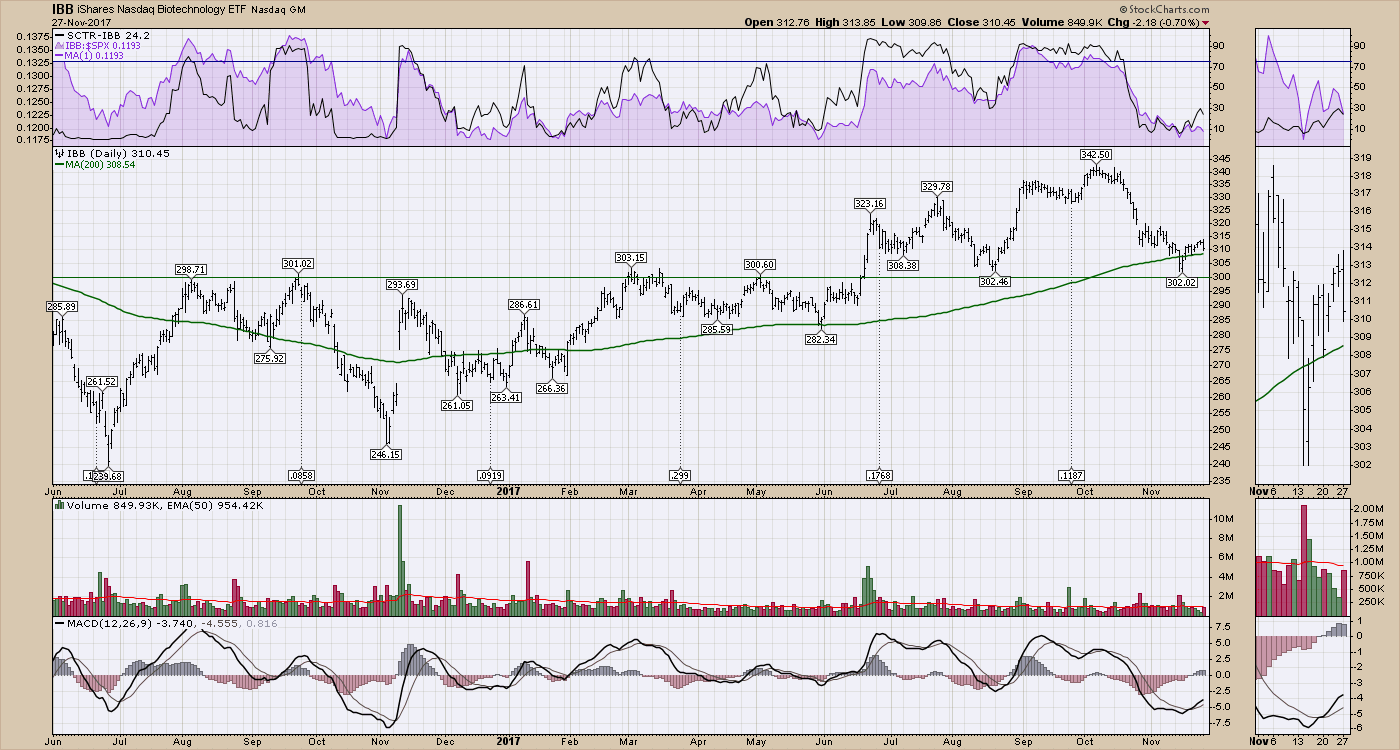Click the 282.34 price label

pos(822,340)
